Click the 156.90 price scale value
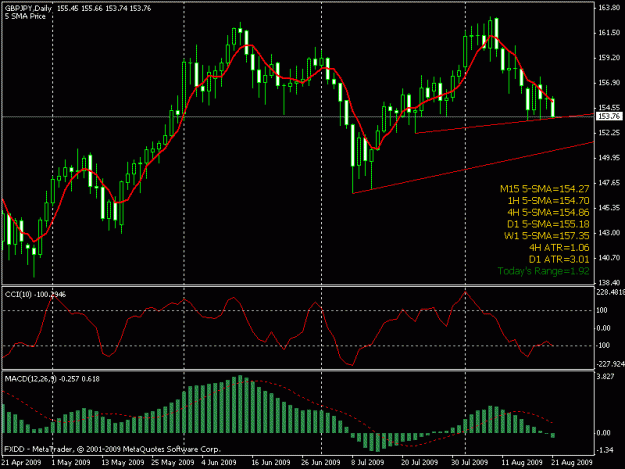The image size is (625, 469). click(x=609, y=82)
